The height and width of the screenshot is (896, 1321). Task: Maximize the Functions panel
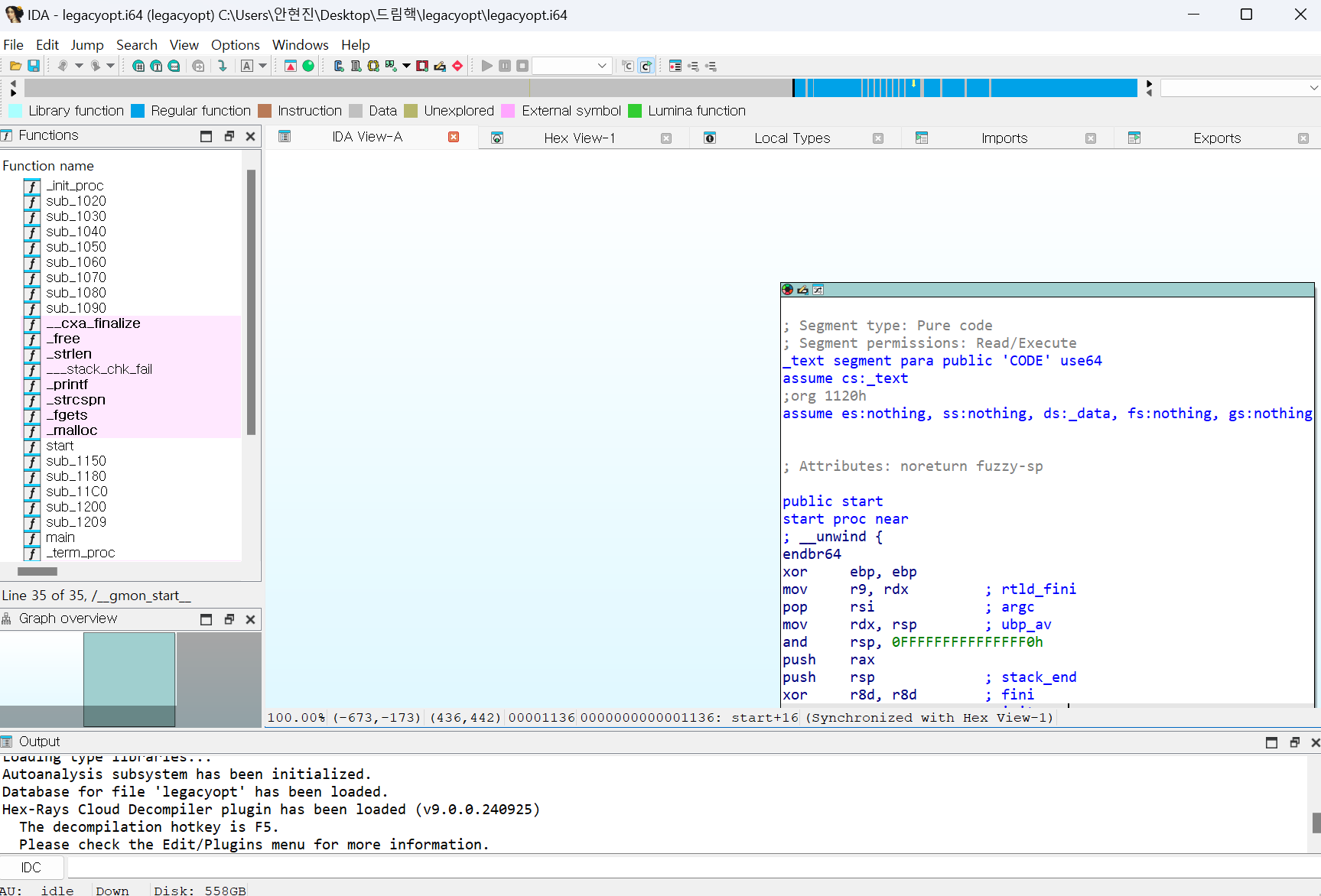(206, 136)
